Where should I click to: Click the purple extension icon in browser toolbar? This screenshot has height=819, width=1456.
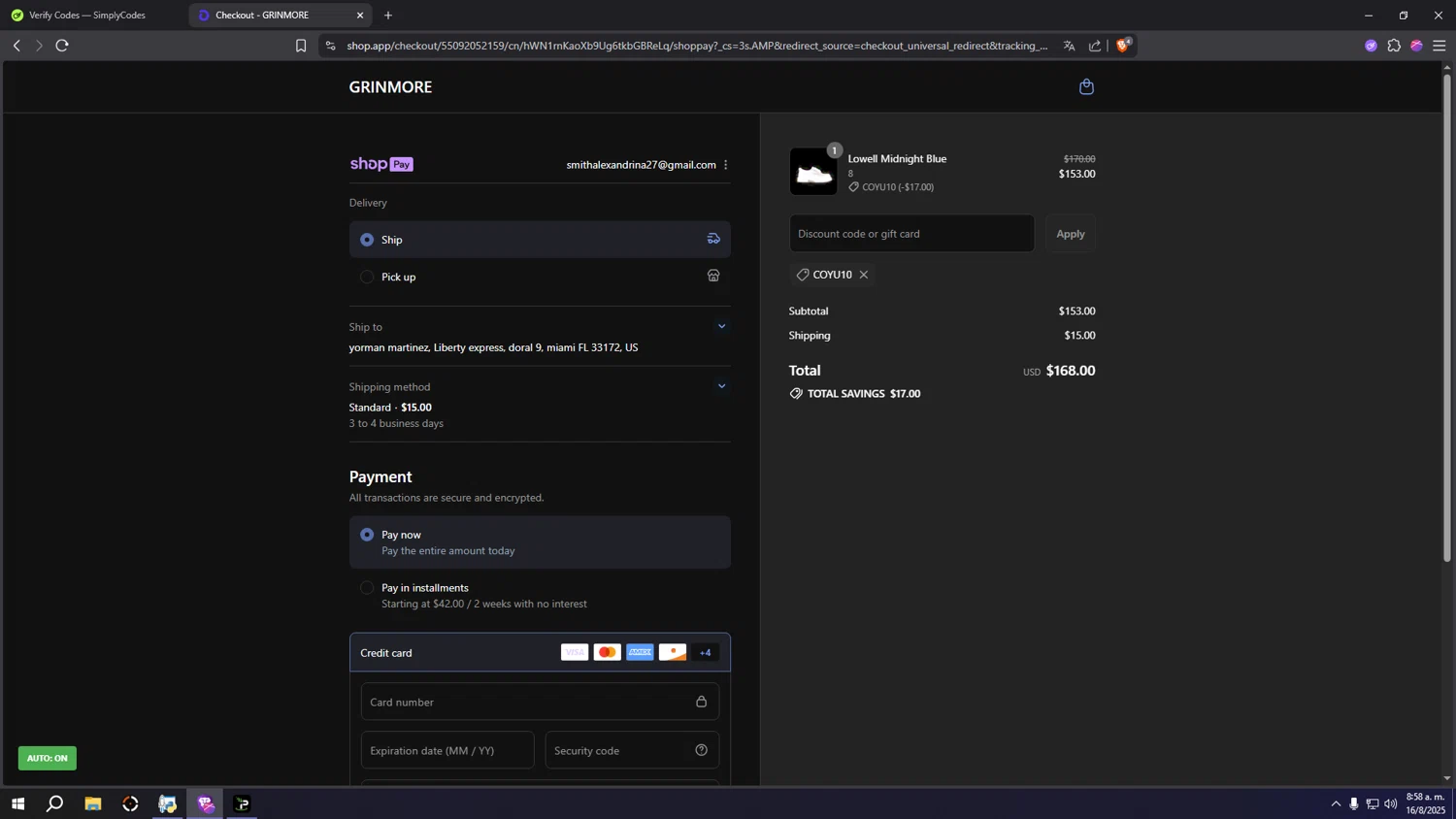tap(1371, 46)
